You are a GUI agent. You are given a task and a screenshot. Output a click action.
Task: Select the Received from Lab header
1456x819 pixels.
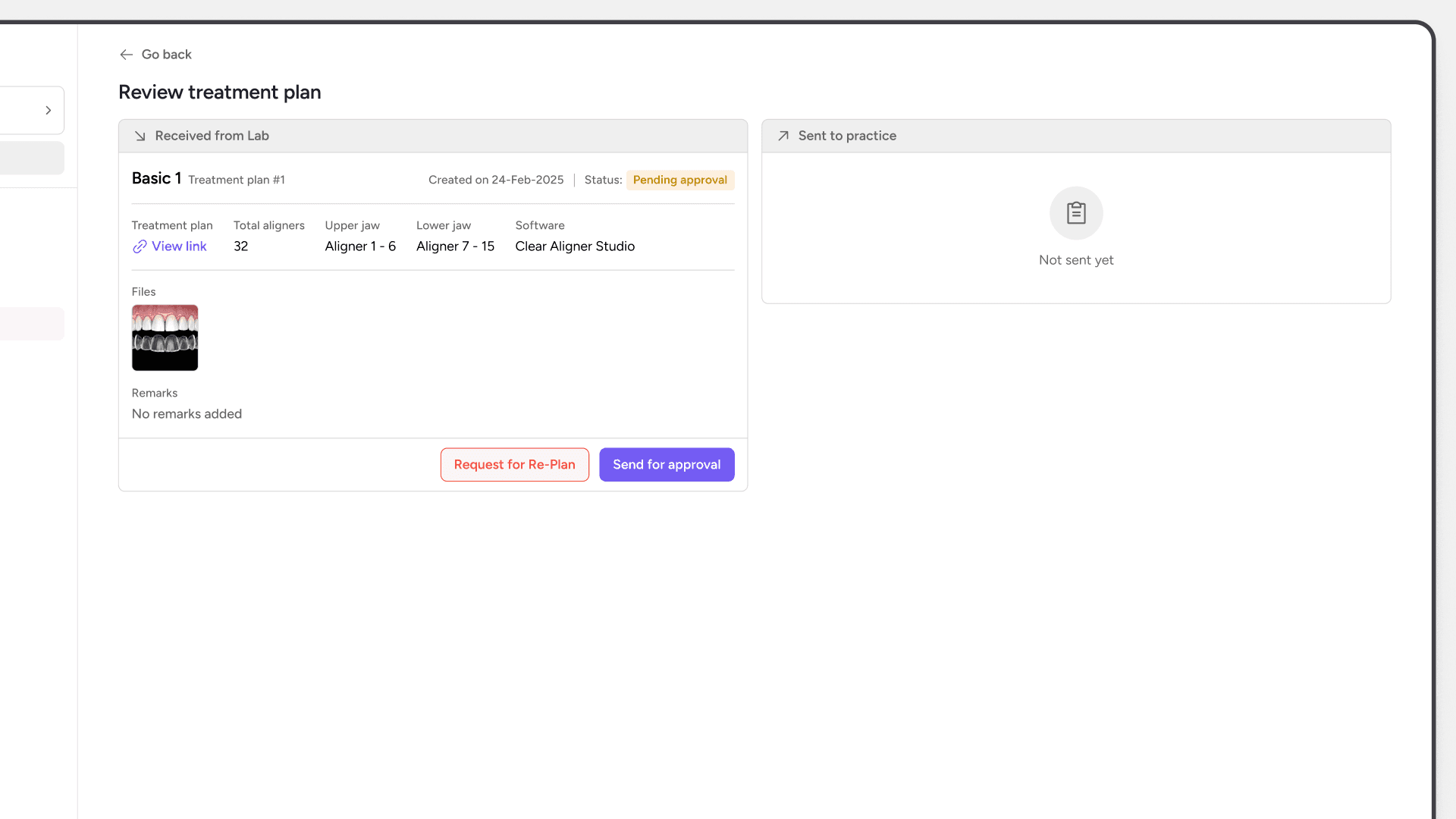212,136
